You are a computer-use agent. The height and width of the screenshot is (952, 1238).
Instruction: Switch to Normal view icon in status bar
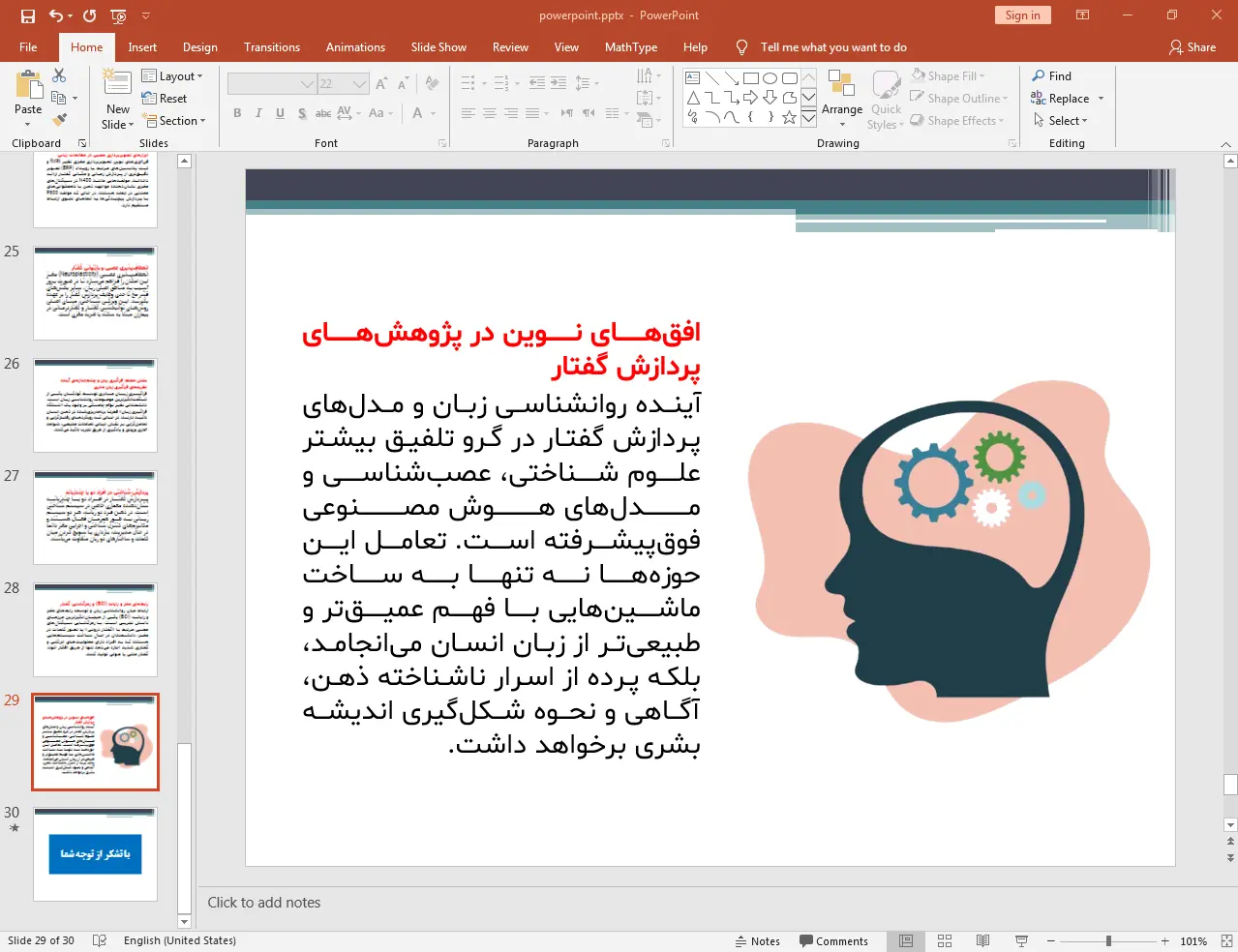click(x=906, y=940)
